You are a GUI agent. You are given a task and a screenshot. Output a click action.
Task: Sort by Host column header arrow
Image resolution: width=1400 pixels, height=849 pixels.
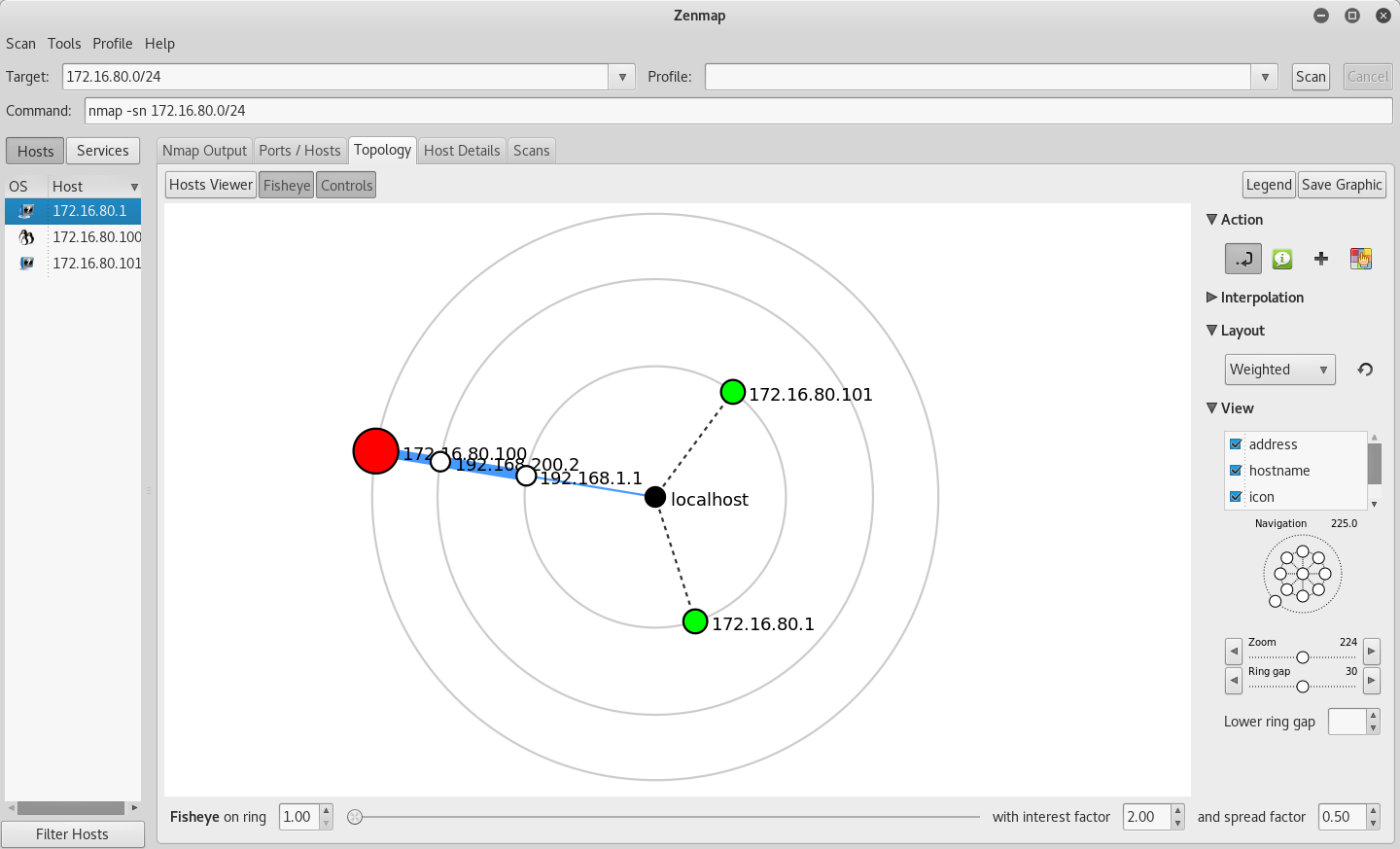coord(134,187)
